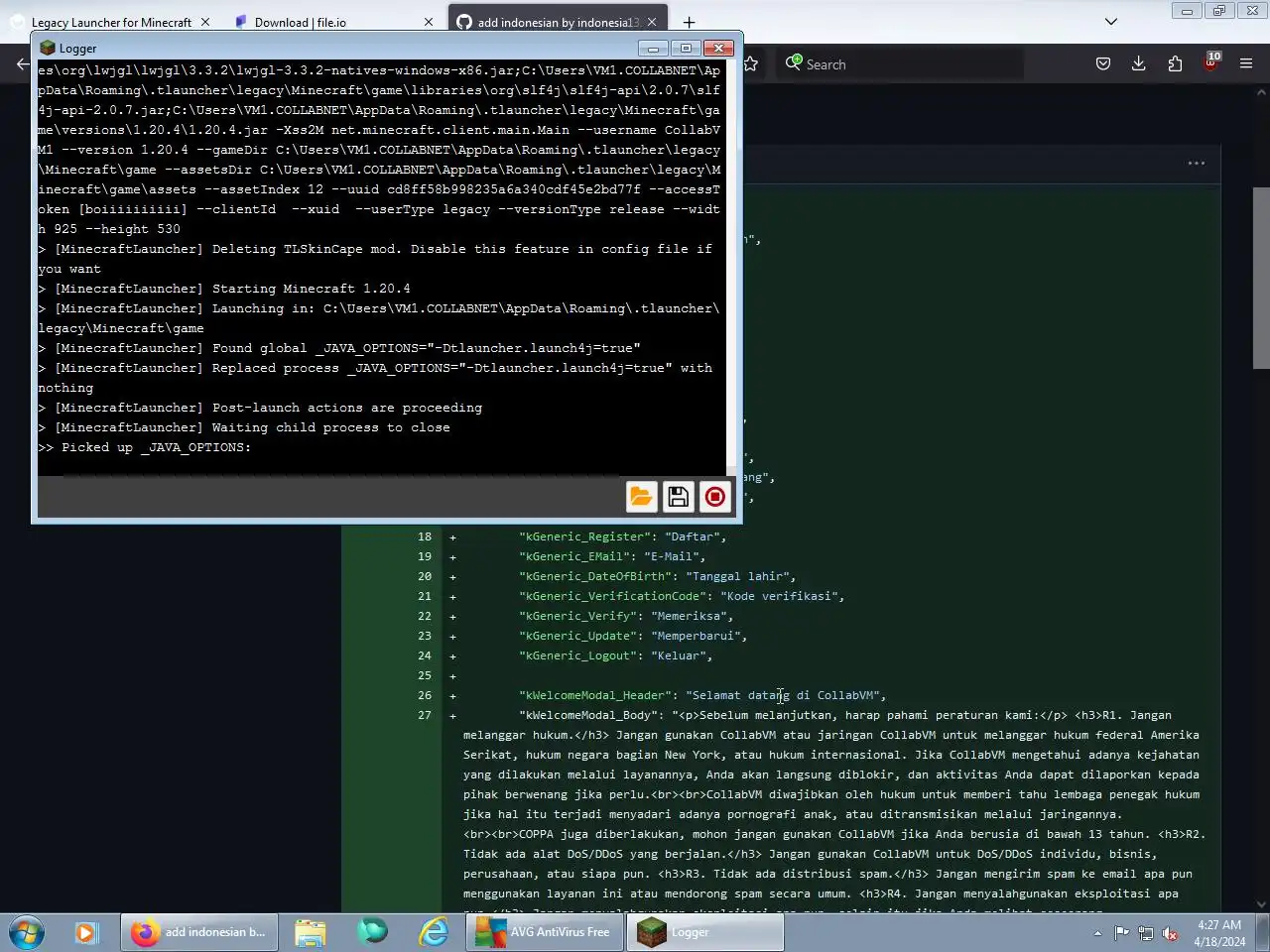
Task: Launch Windows Media Player from taskbar
Action: (x=85, y=932)
